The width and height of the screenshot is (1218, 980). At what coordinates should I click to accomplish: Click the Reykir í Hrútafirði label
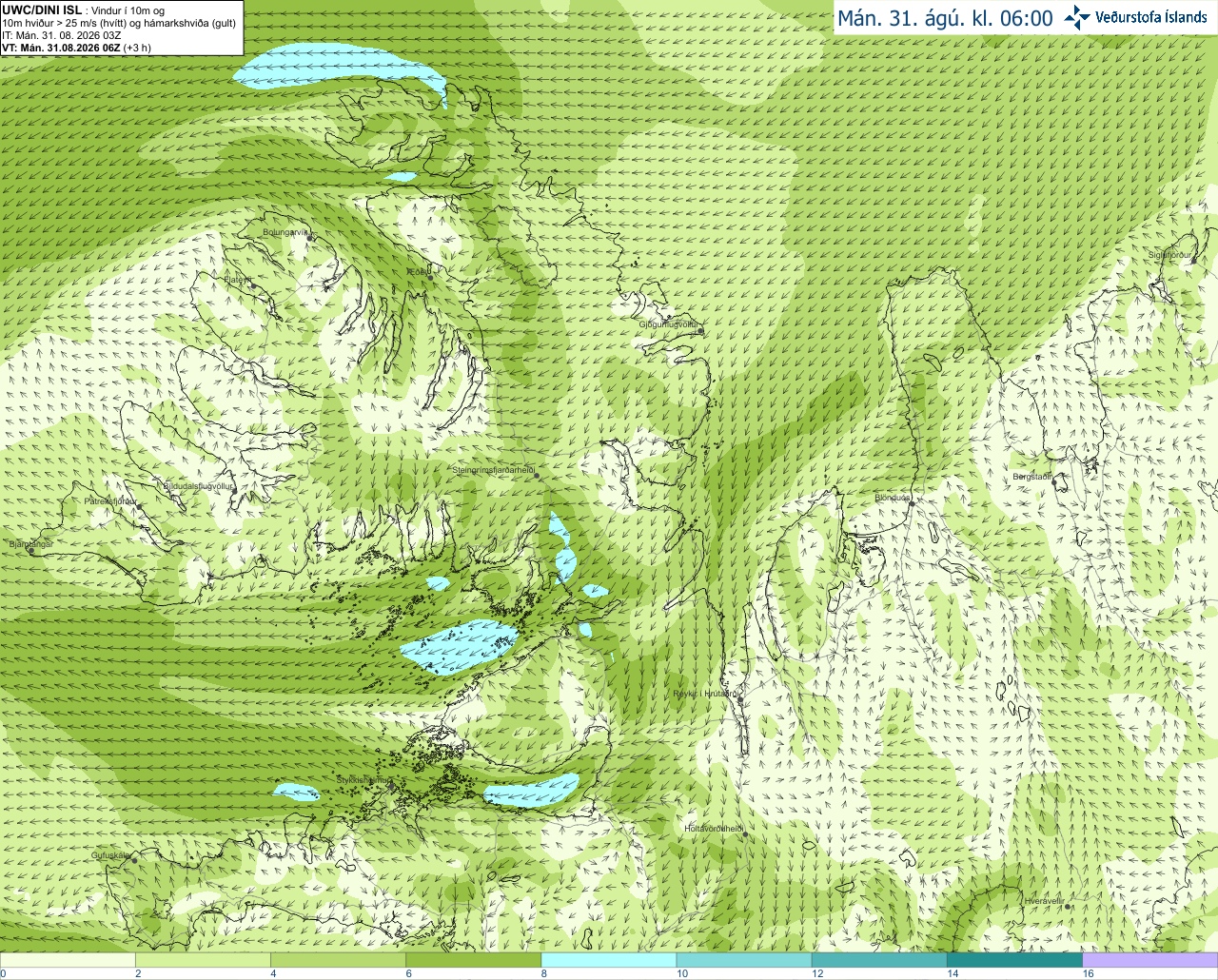706,694
